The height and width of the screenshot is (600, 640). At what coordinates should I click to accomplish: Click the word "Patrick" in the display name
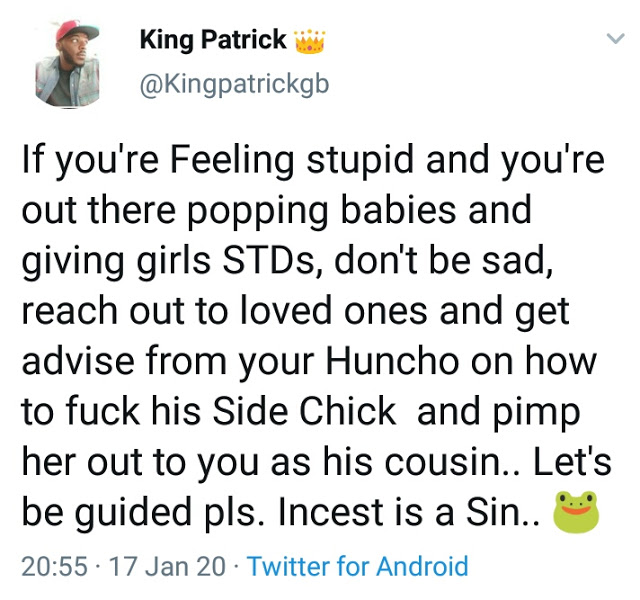[244, 40]
